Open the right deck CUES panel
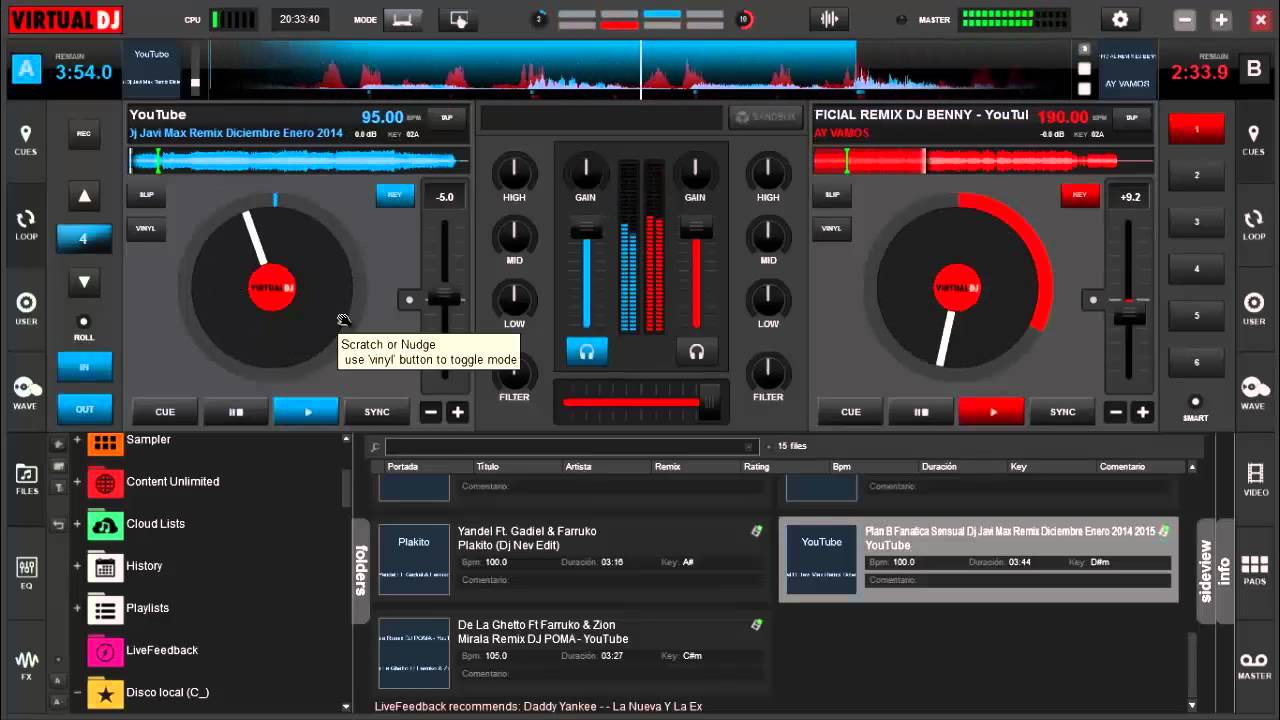The width and height of the screenshot is (1280, 720). click(1253, 140)
